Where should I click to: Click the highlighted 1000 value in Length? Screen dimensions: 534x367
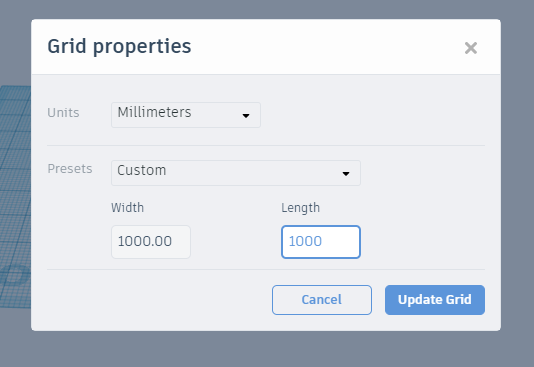point(305,241)
